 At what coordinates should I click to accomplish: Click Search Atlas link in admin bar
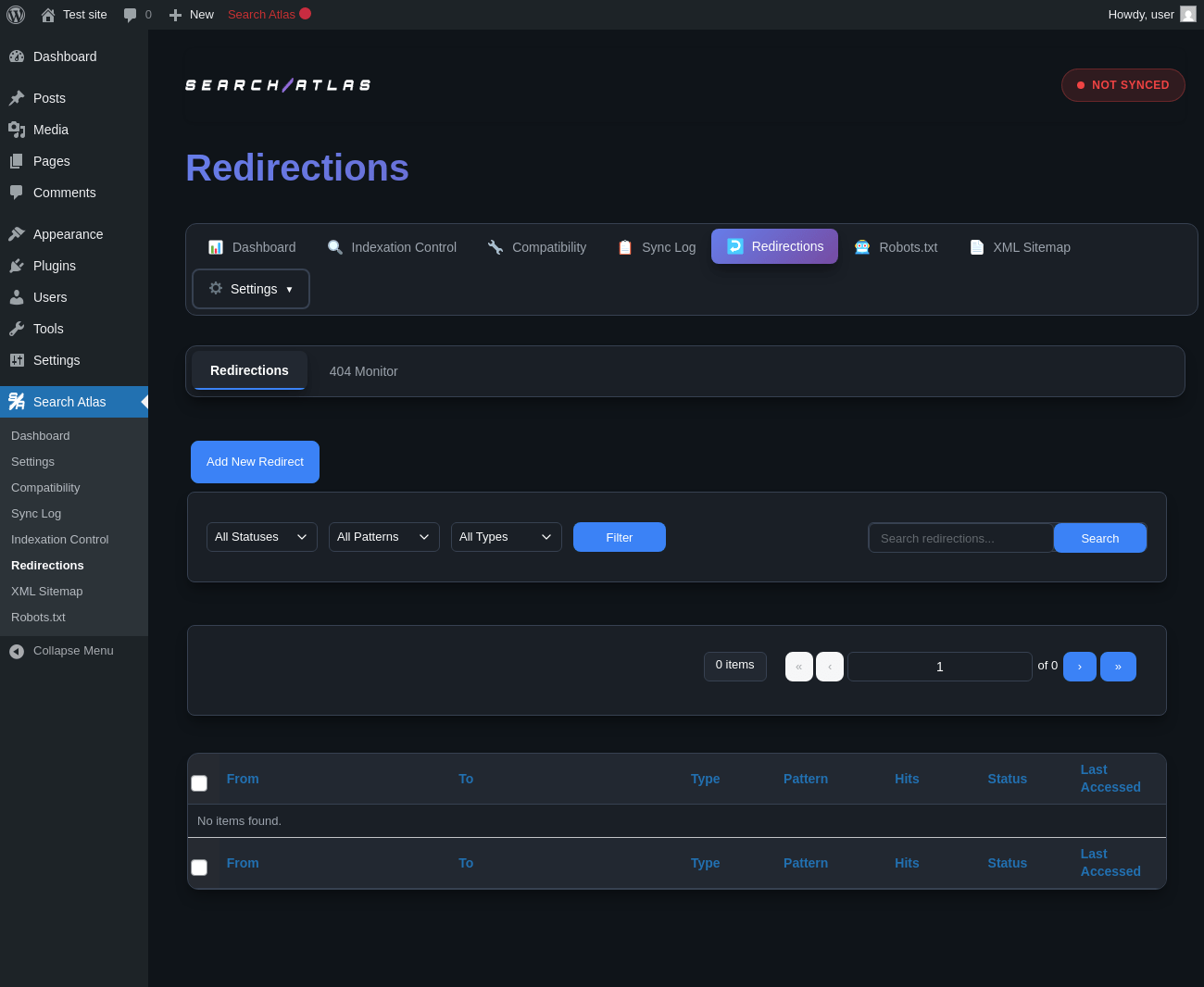(270, 14)
